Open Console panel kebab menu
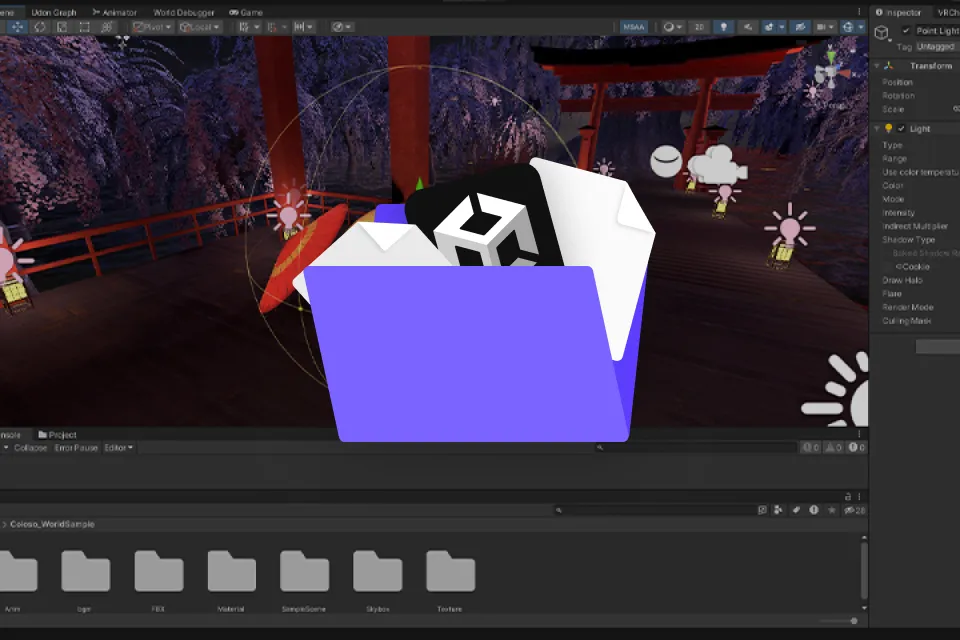This screenshot has width=960, height=640. (859, 434)
